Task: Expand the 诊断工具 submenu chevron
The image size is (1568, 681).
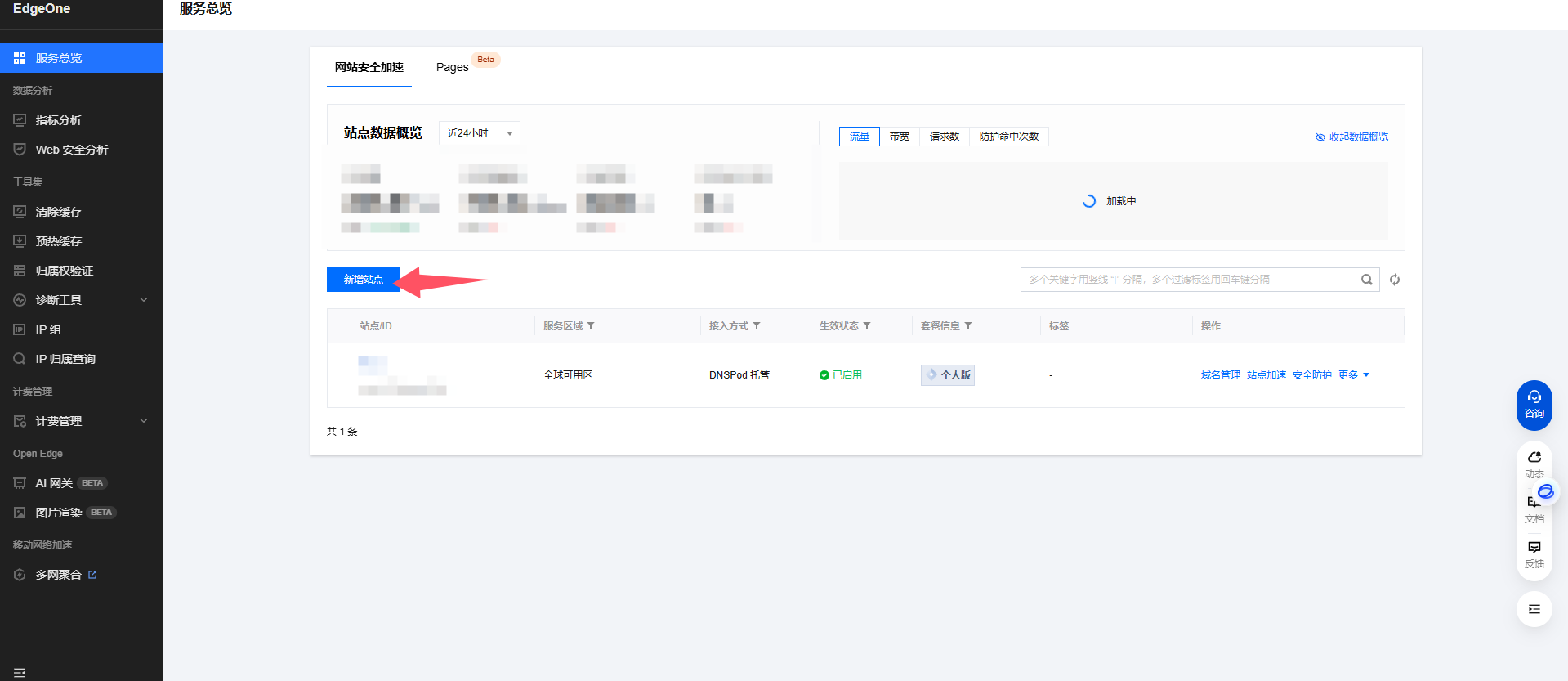Action: (144, 300)
